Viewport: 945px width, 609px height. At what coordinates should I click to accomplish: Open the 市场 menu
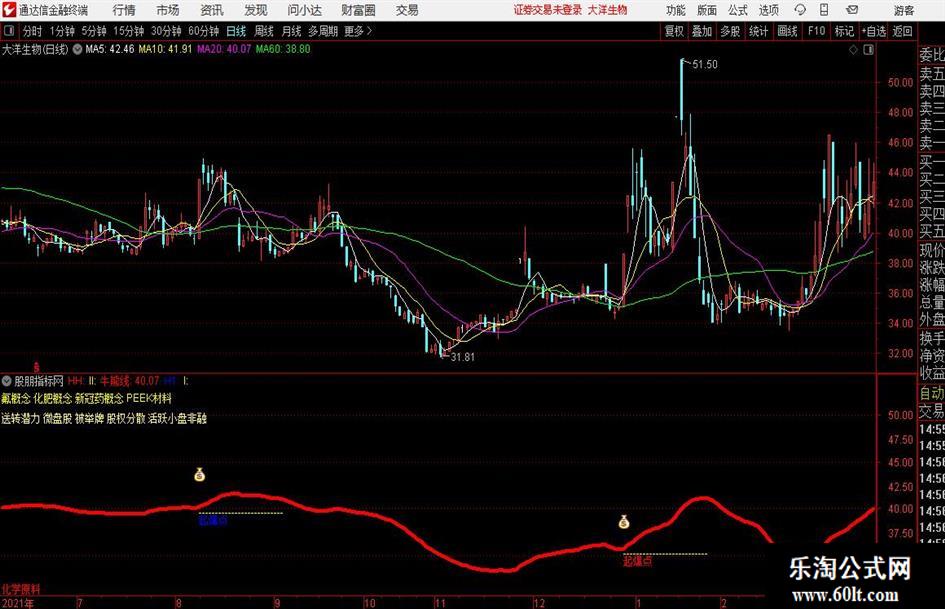pos(168,10)
